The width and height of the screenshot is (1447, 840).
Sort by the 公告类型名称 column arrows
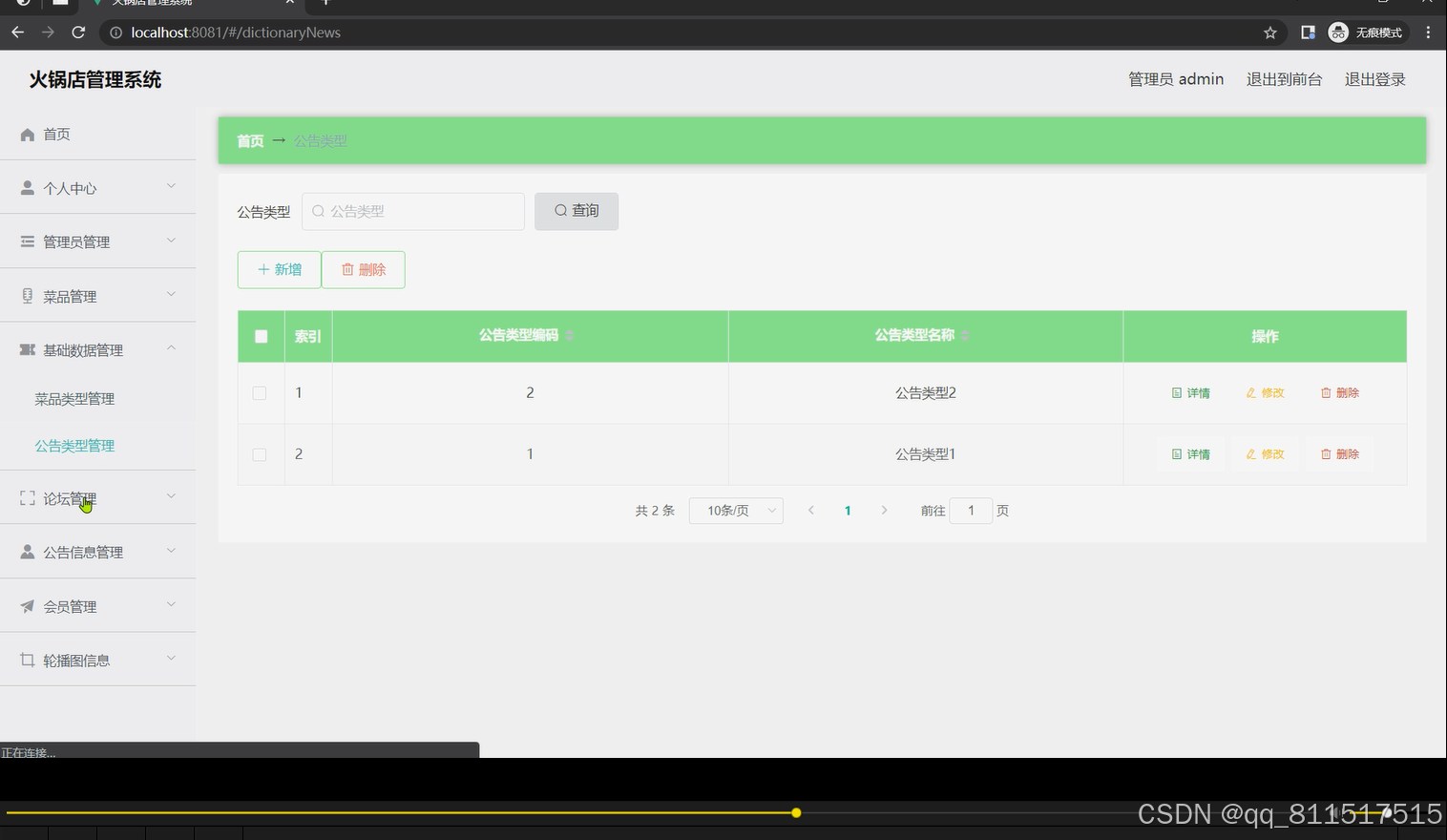965,335
